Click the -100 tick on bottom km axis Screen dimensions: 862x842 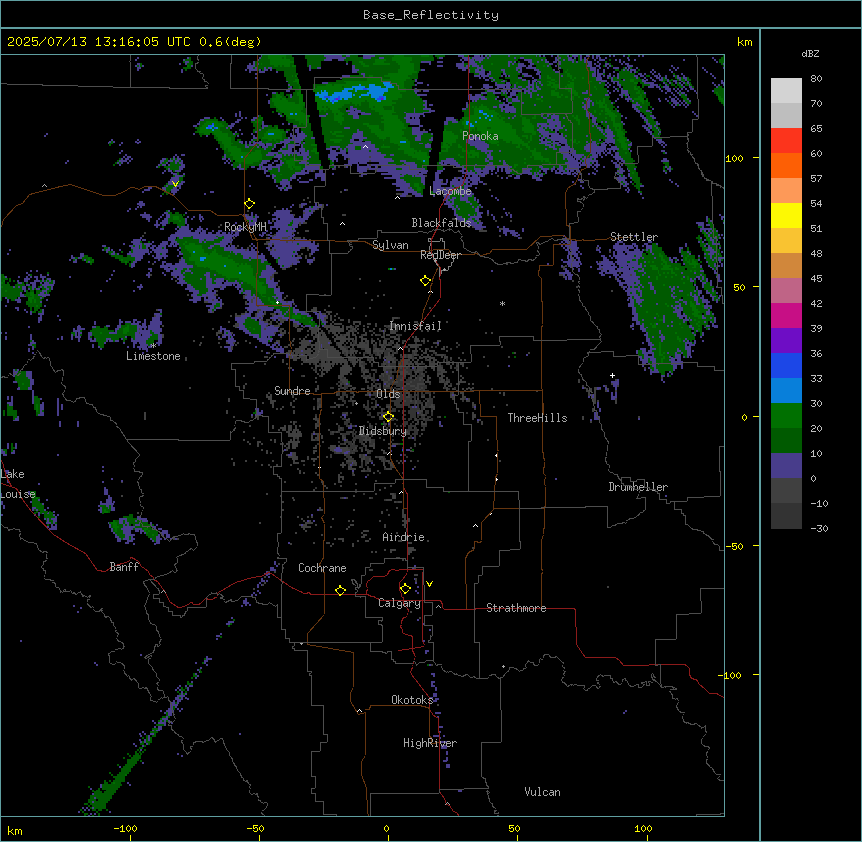tap(125, 828)
